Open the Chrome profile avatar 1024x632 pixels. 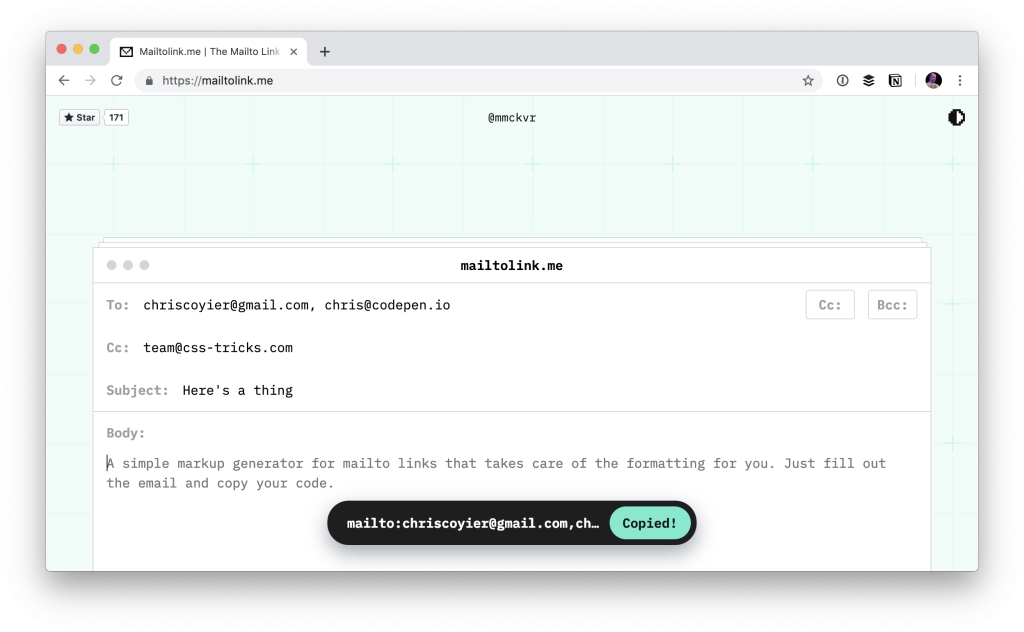coord(933,80)
